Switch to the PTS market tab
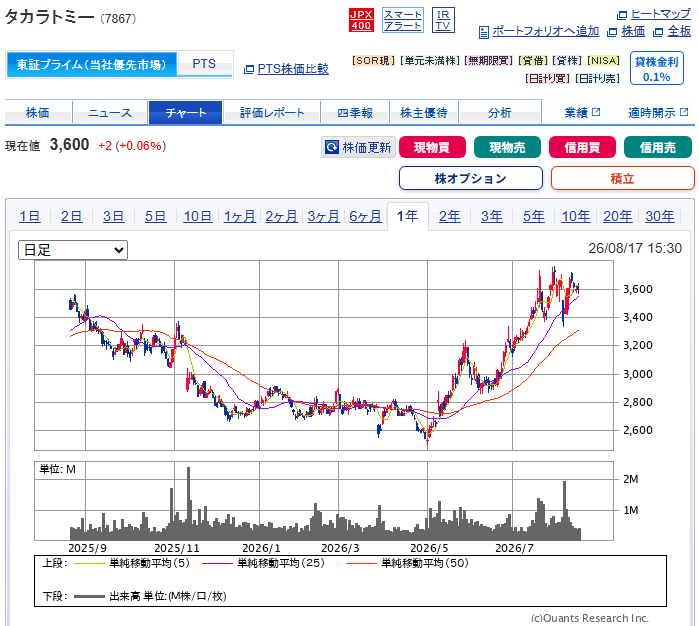 click(204, 64)
